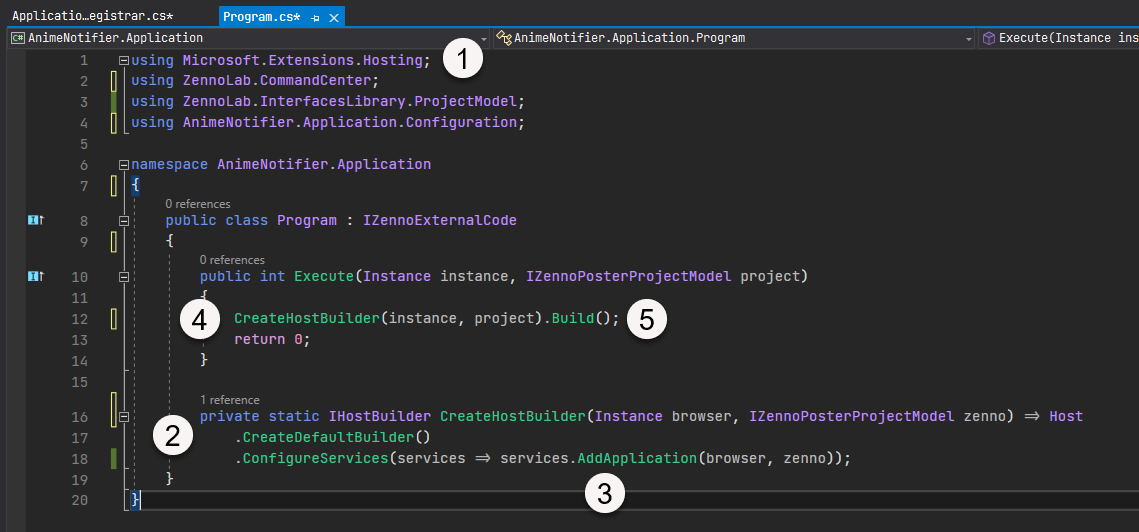The image size is (1139, 532).
Task: Click the circled number 5 marker
Action: tap(647, 319)
